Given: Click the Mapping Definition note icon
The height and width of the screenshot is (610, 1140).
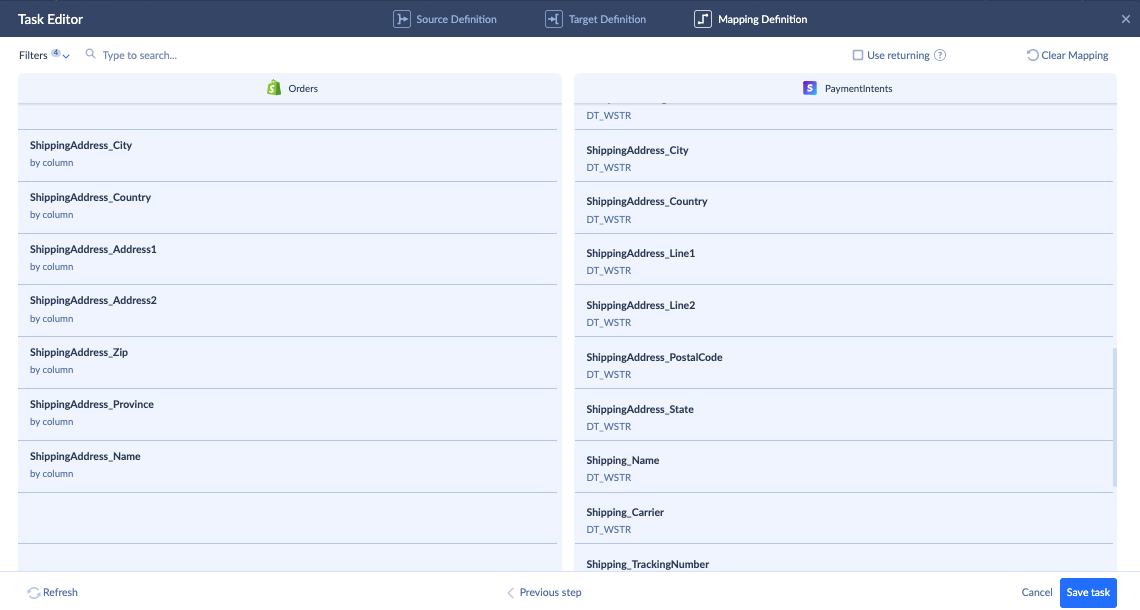Looking at the screenshot, I should click(x=701, y=18).
